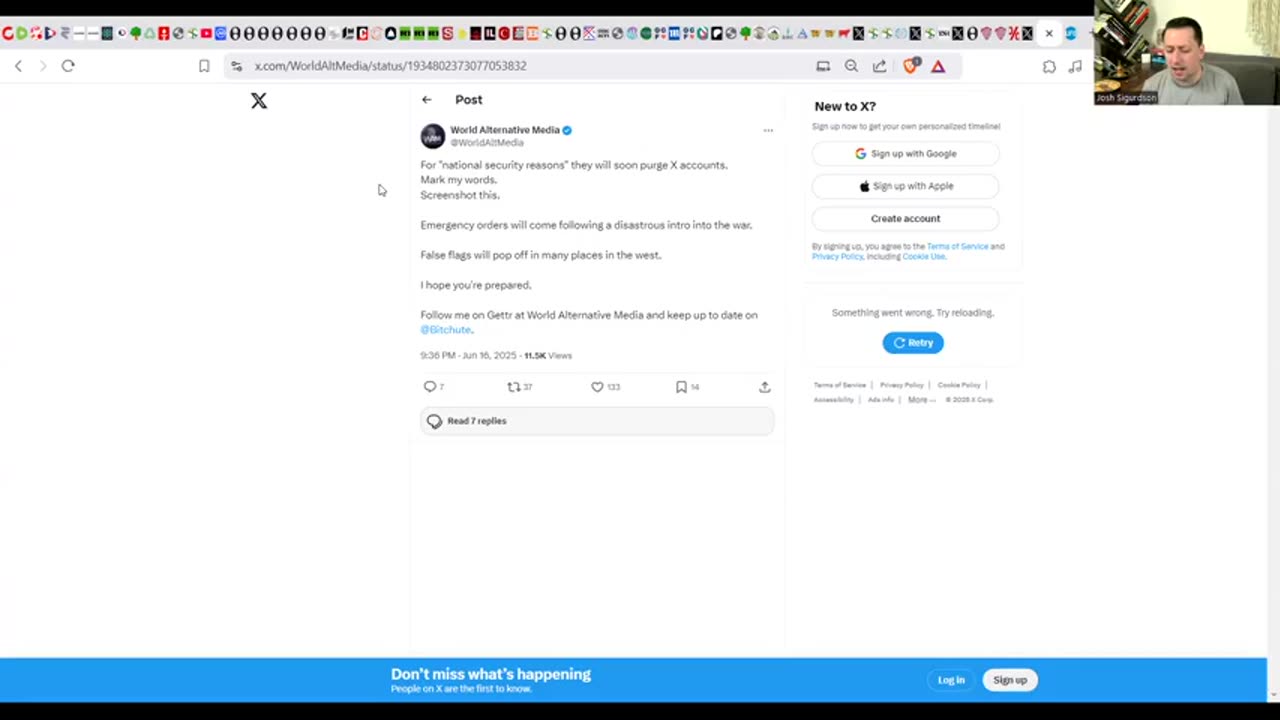This screenshot has width=1280, height=720.
Task: Click the X.com address bar URL
Action: coord(390,66)
